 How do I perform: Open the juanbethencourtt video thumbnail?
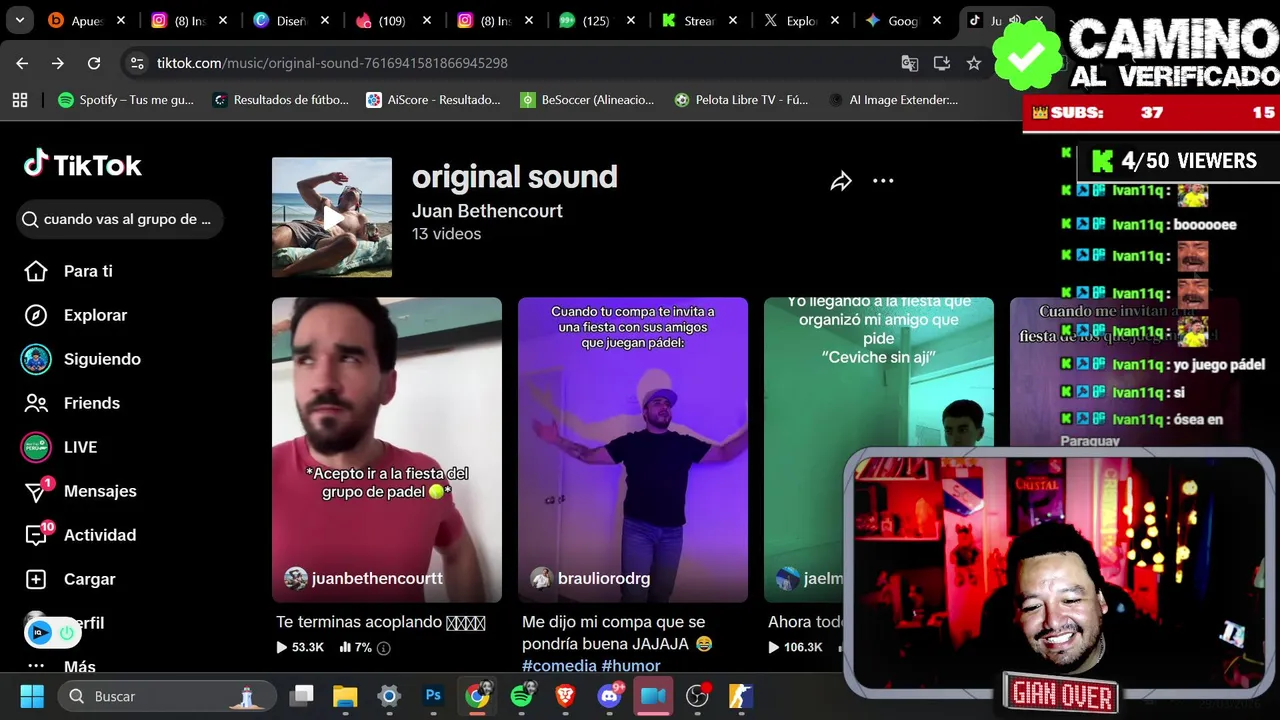pyautogui.click(x=387, y=450)
